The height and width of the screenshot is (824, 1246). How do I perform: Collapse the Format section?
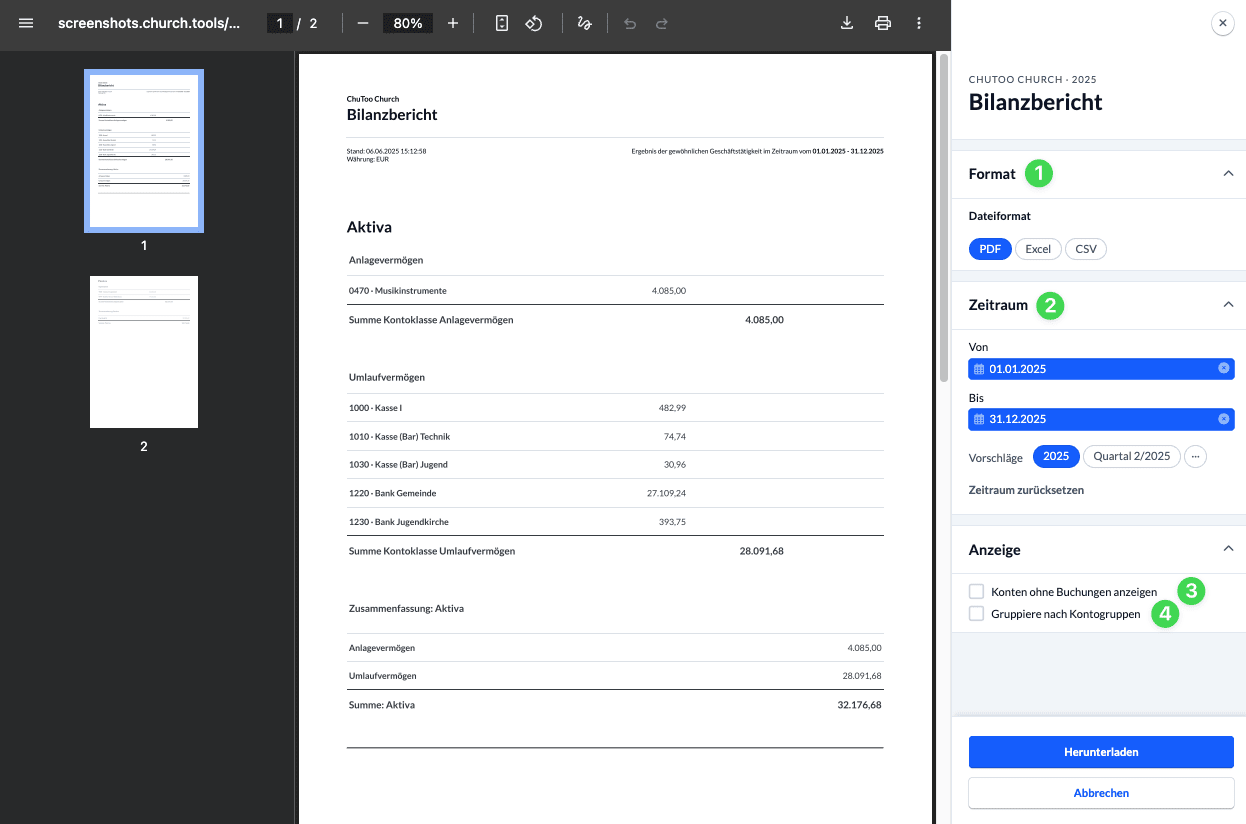(1228, 174)
